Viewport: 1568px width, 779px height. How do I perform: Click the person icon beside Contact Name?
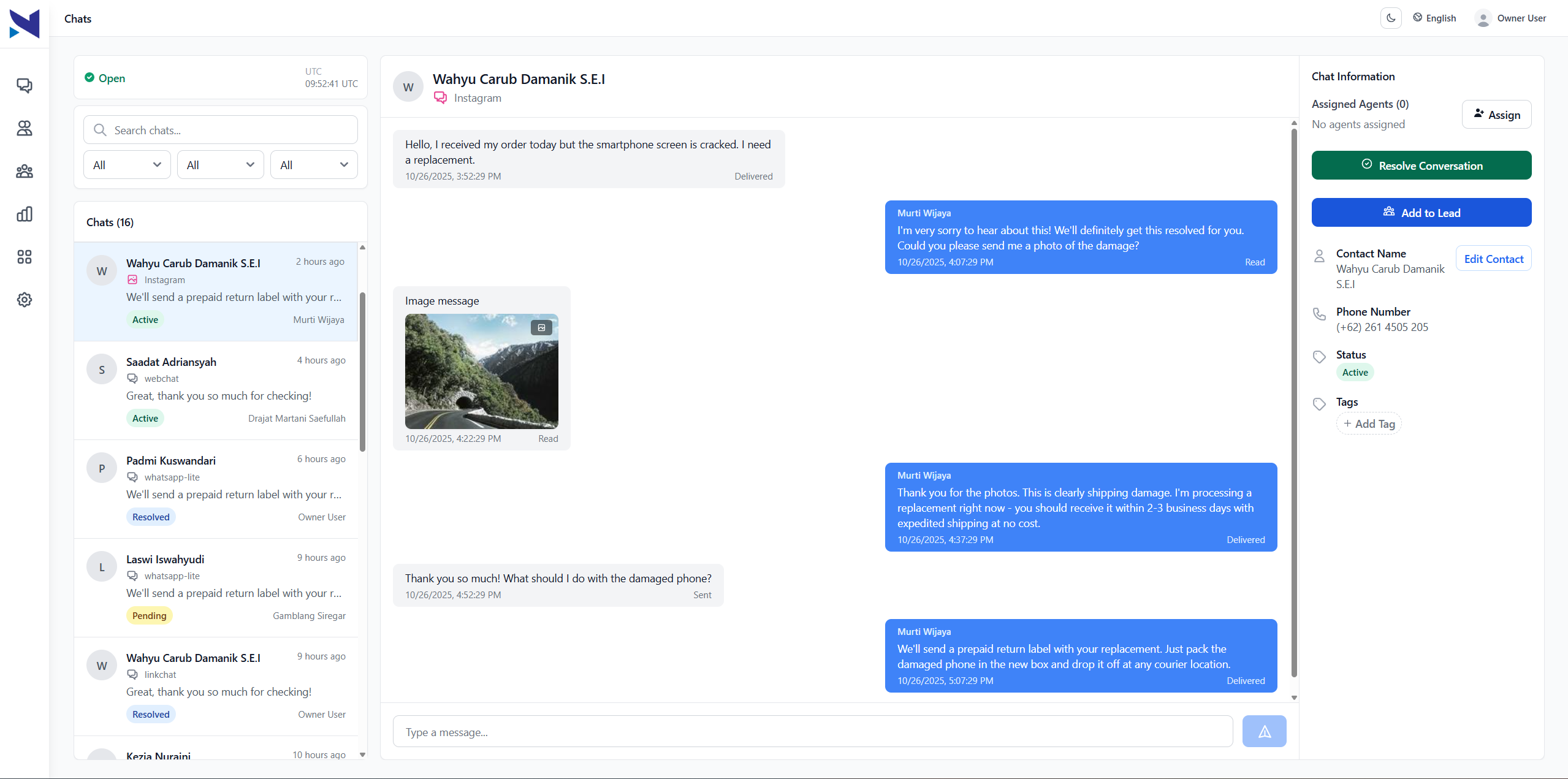click(1319, 256)
